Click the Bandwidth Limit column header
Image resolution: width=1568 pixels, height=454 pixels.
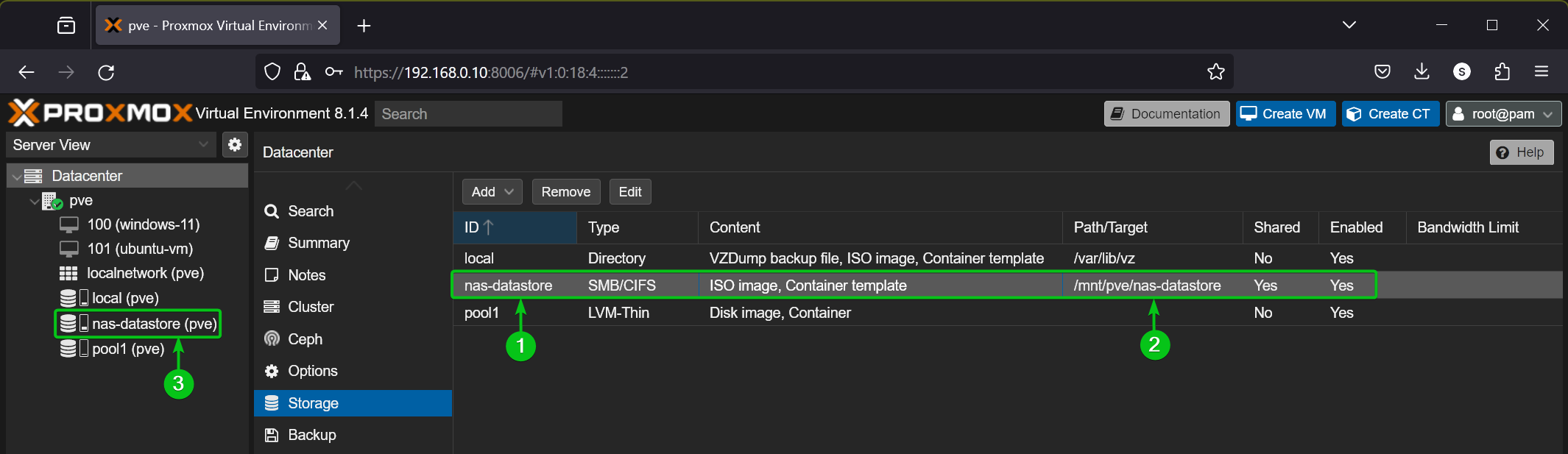click(1485, 227)
